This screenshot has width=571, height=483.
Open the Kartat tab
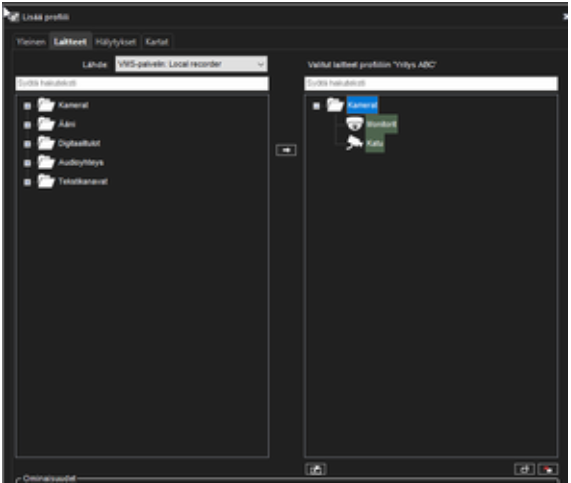[x=157, y=42]
